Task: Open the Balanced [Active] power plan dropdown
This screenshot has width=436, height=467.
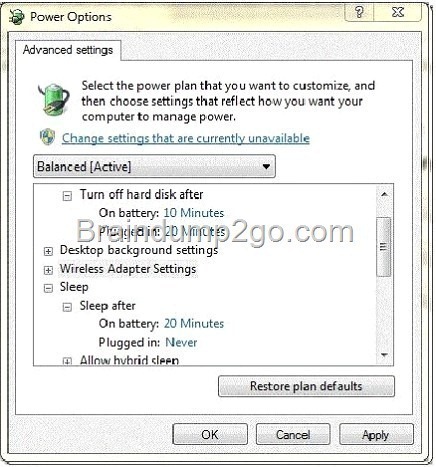Action: coord(154,166)
